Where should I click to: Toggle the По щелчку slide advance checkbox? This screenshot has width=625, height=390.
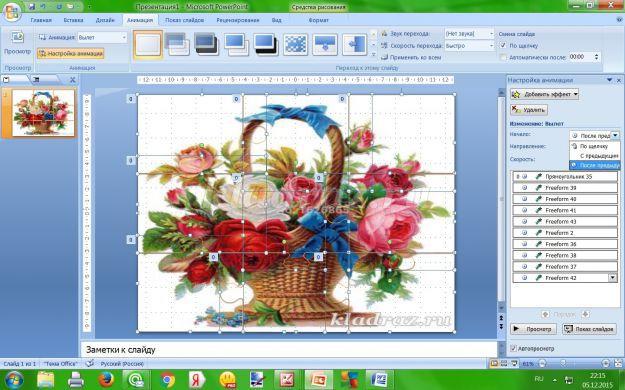503,45
